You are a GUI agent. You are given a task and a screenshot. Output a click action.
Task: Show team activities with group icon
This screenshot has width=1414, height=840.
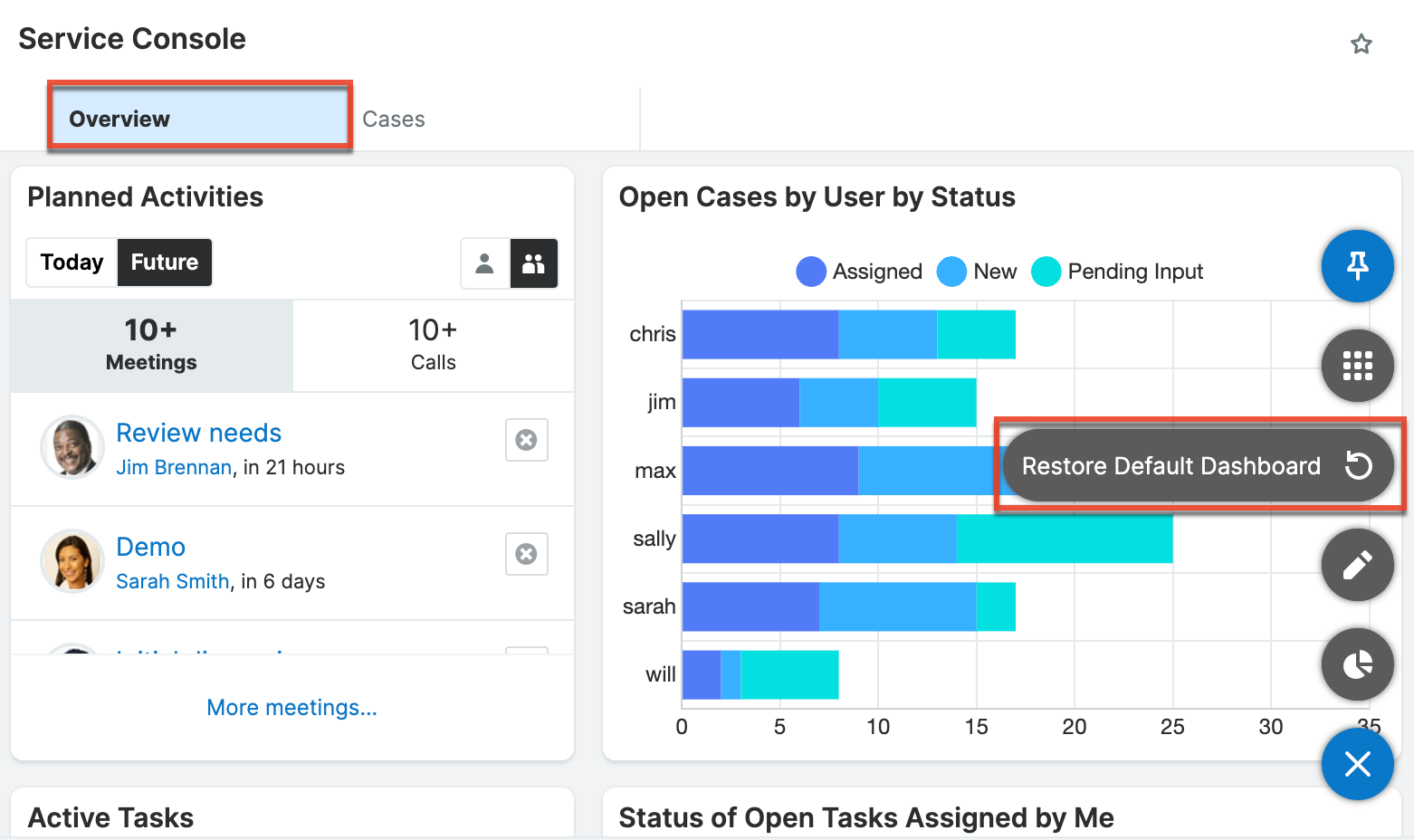pos(534,263)
